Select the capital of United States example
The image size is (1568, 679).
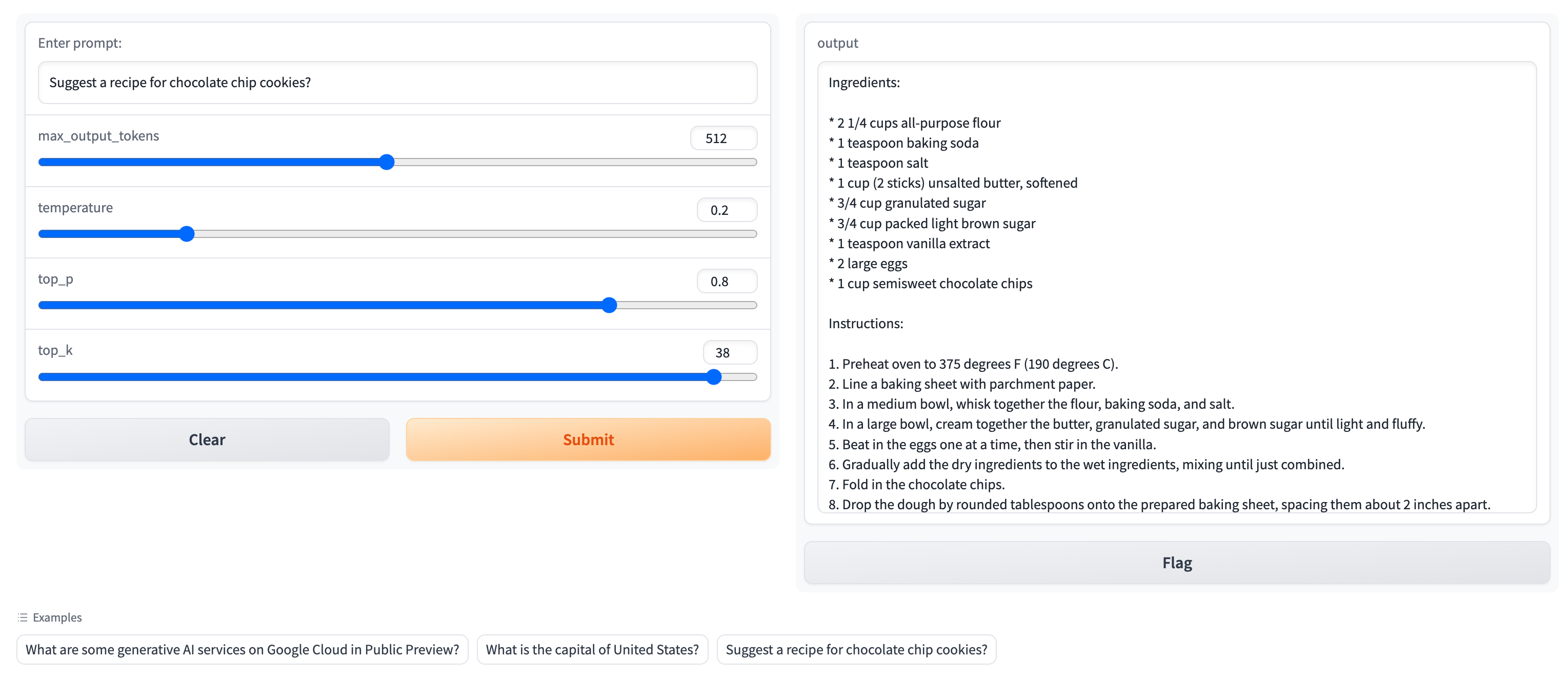[592, 649]
